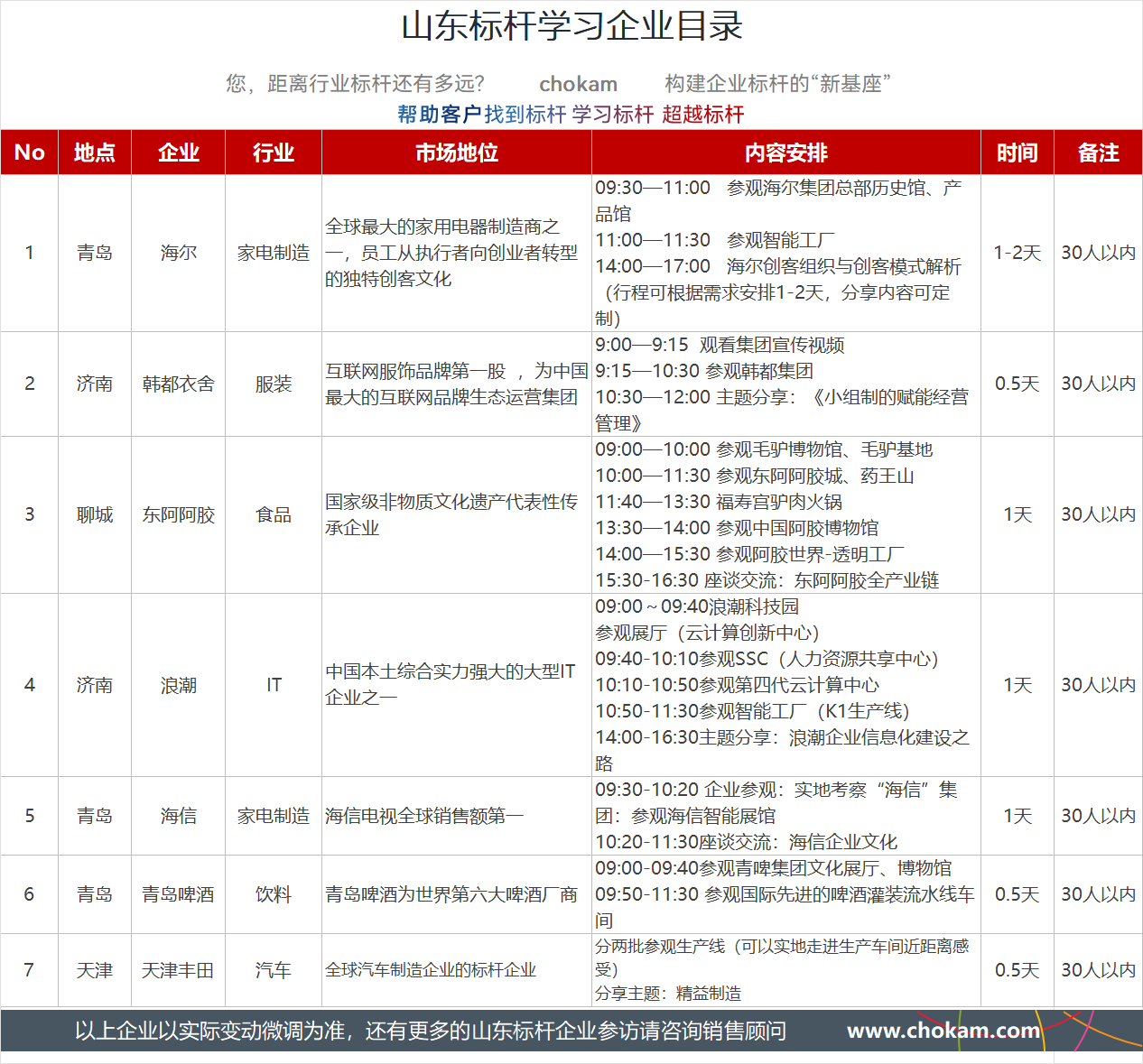Click the 青岛啤酒 cell in 企业 column
The height and width of the screenshot is (1064, 1143).
pyautogui.click(x=178, y=894)
